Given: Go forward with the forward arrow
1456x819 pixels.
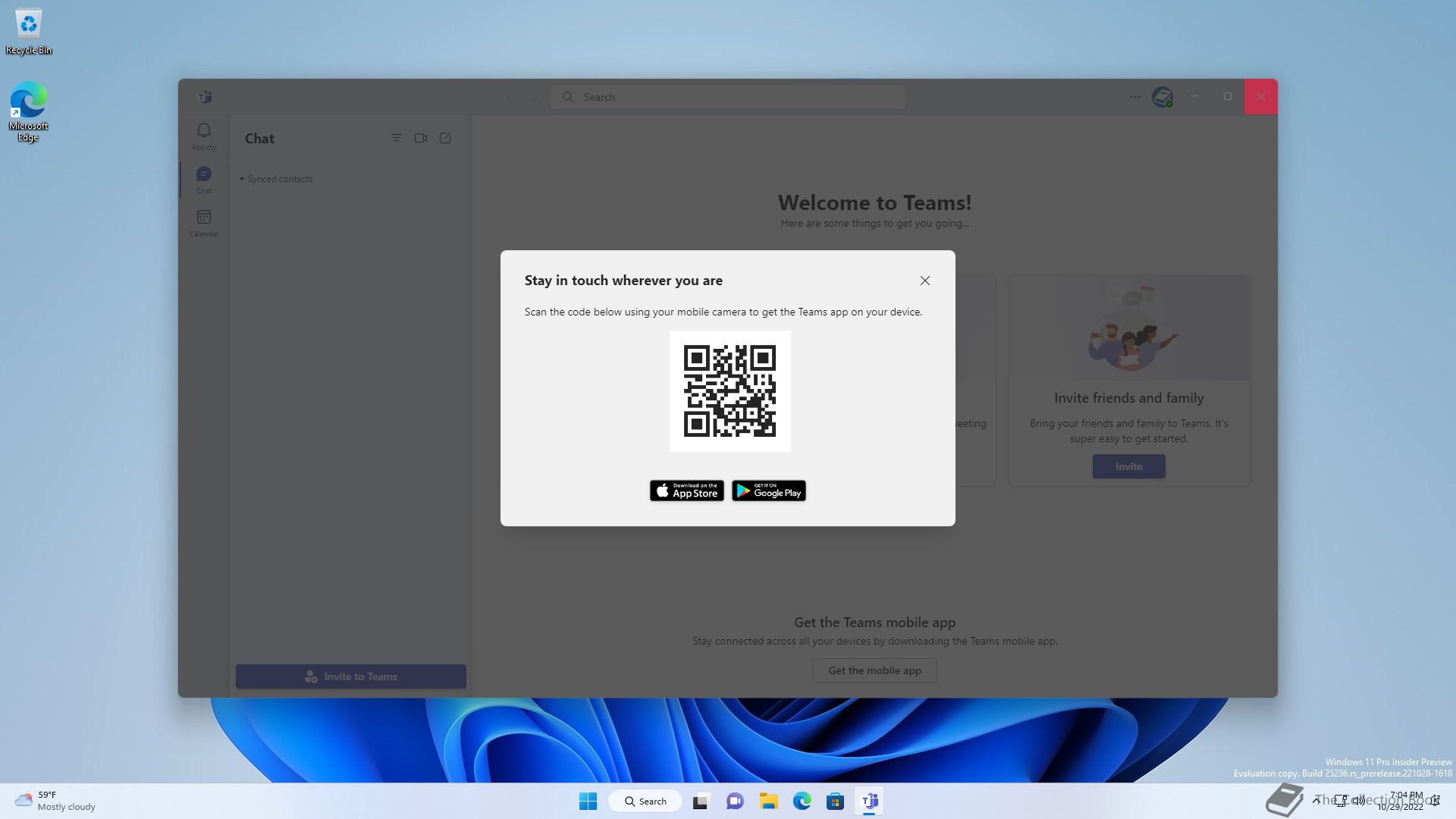Looking at the screenshot, I should pyautogui.click(x=534, y=97).
